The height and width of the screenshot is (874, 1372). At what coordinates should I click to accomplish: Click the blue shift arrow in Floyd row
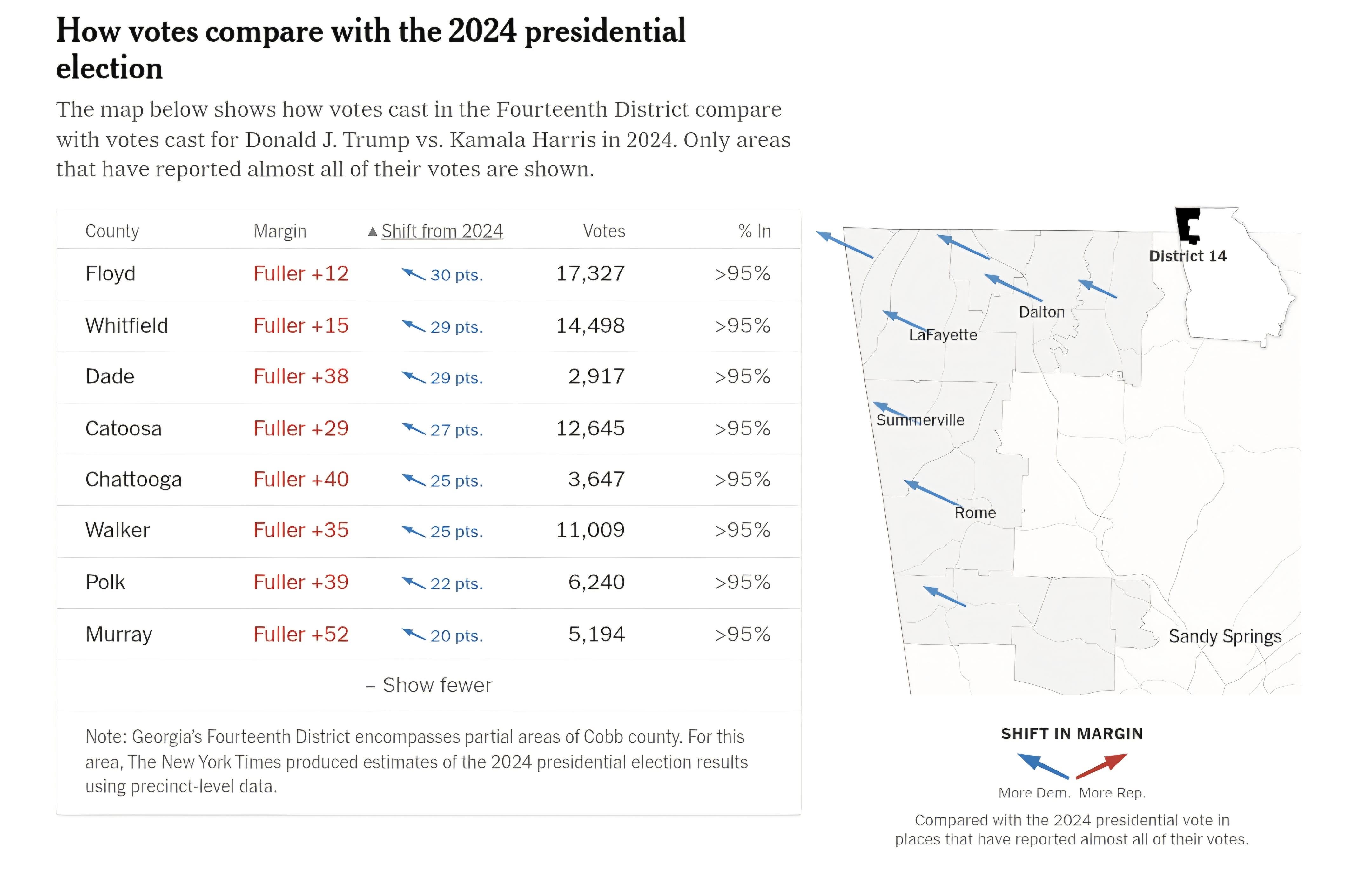pyautogui.click(x=414, y=274)
